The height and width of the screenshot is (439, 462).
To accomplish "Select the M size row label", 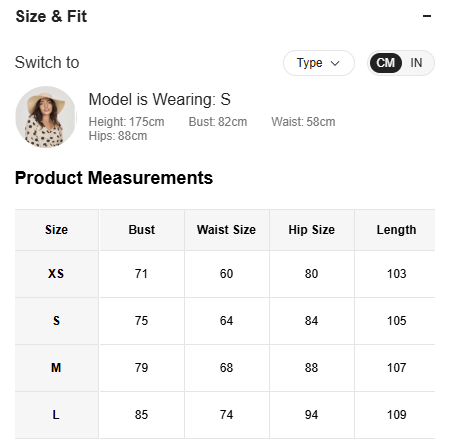I will coord(56,368).
